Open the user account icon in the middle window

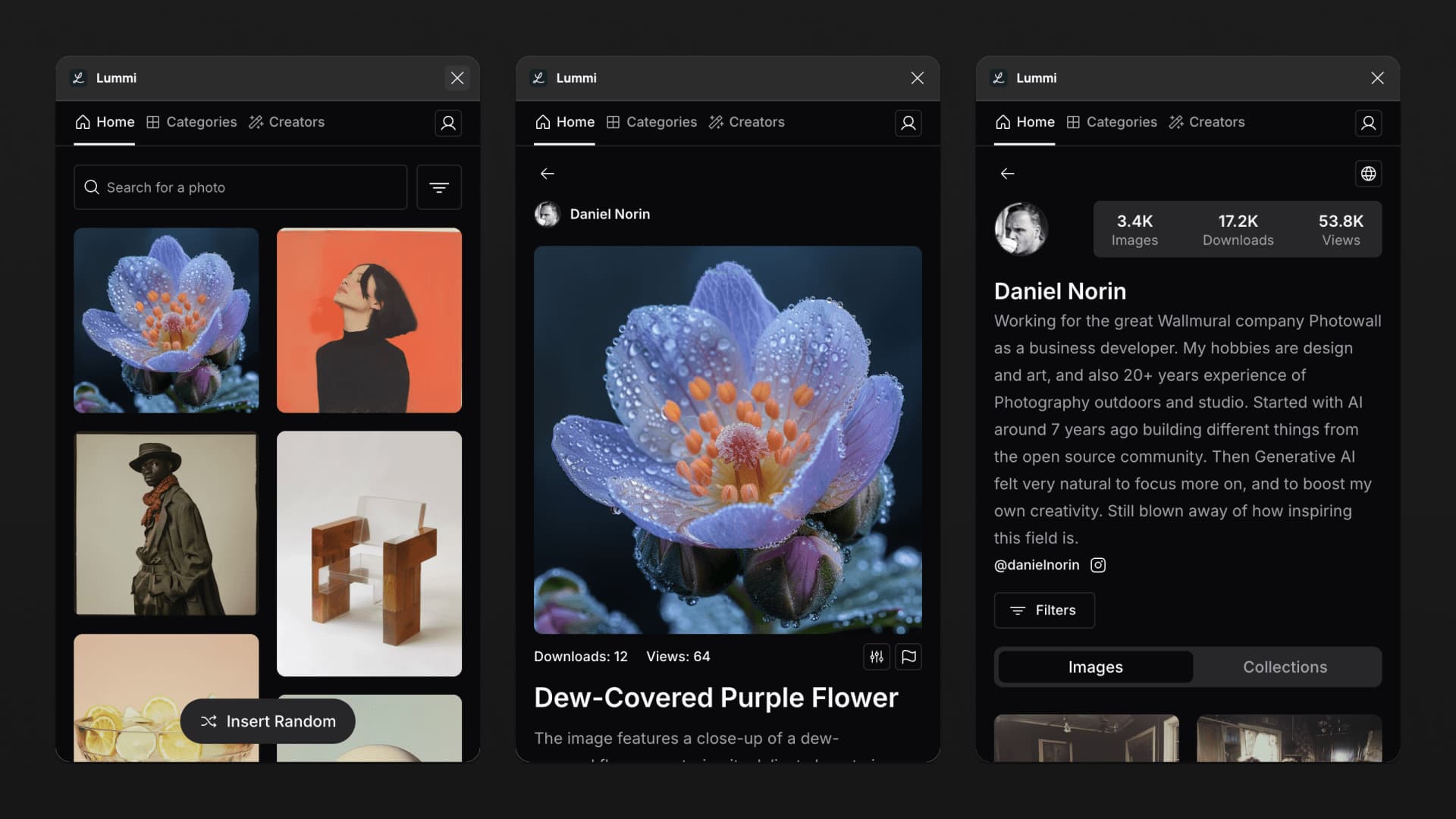[x=908, y=123]
